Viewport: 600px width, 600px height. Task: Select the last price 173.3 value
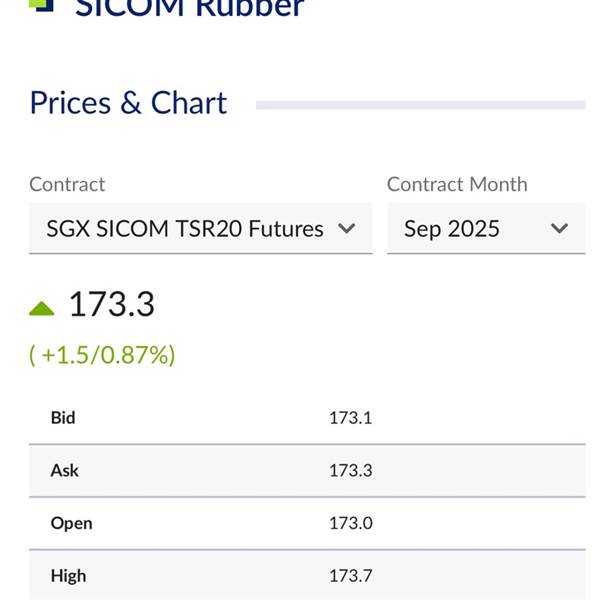[112, 304]
